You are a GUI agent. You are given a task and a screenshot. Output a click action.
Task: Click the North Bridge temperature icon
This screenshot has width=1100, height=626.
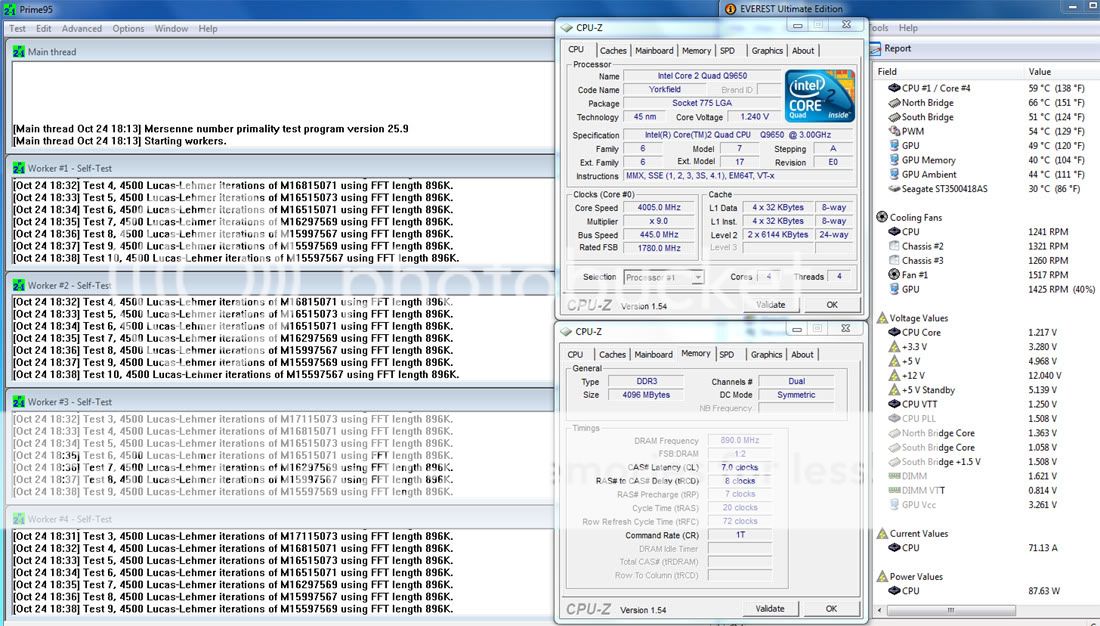pyautogui.click(x=894, y=102)
